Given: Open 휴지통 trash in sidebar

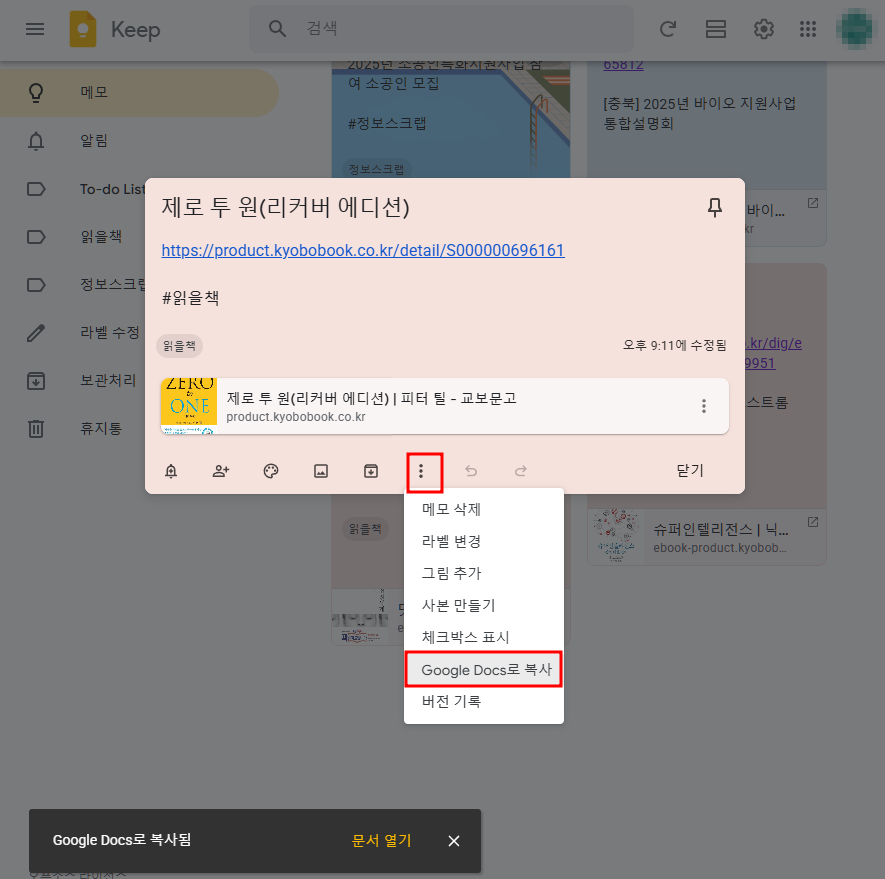Looking at the screenshot, I should pos(101,428).
